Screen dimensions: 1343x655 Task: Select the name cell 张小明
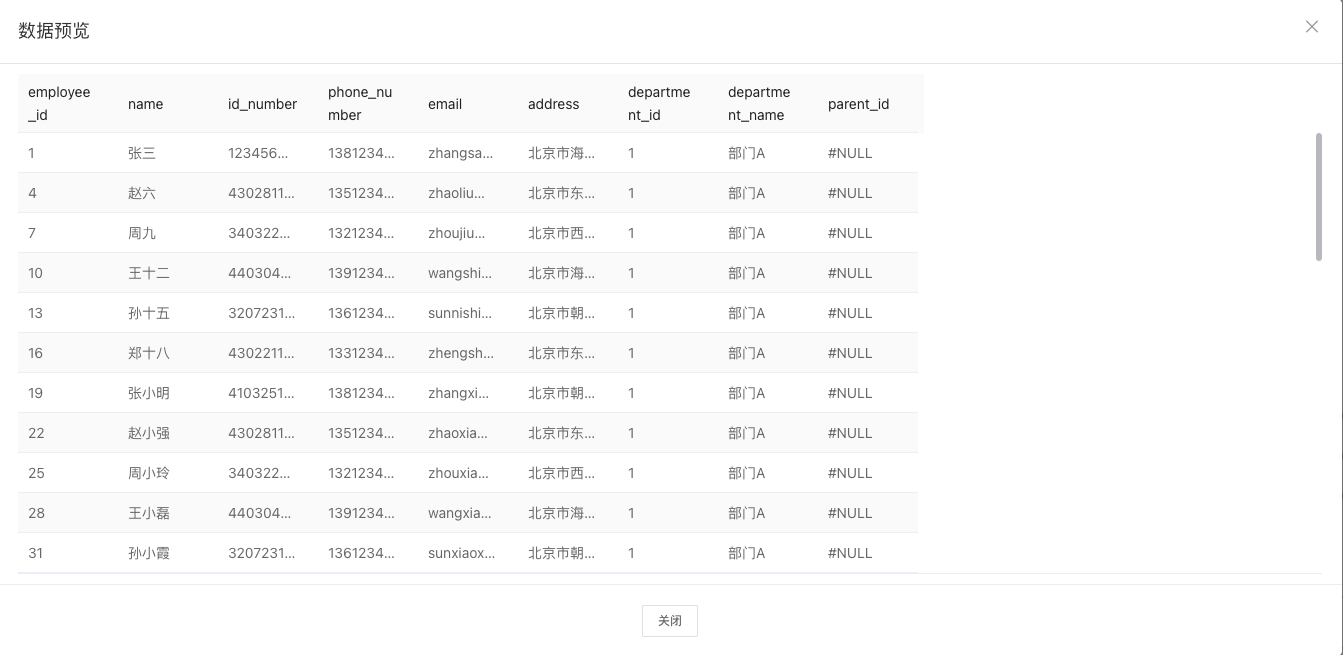click(149, 393)
